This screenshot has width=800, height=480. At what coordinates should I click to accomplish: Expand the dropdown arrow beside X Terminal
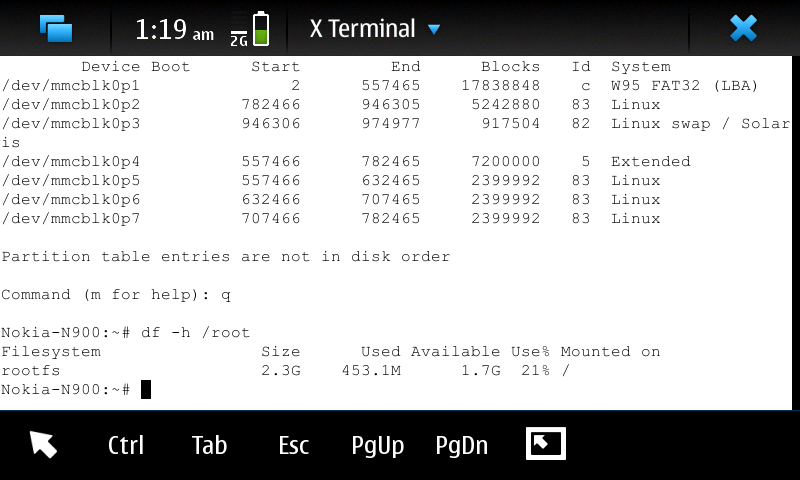point(434,30)
